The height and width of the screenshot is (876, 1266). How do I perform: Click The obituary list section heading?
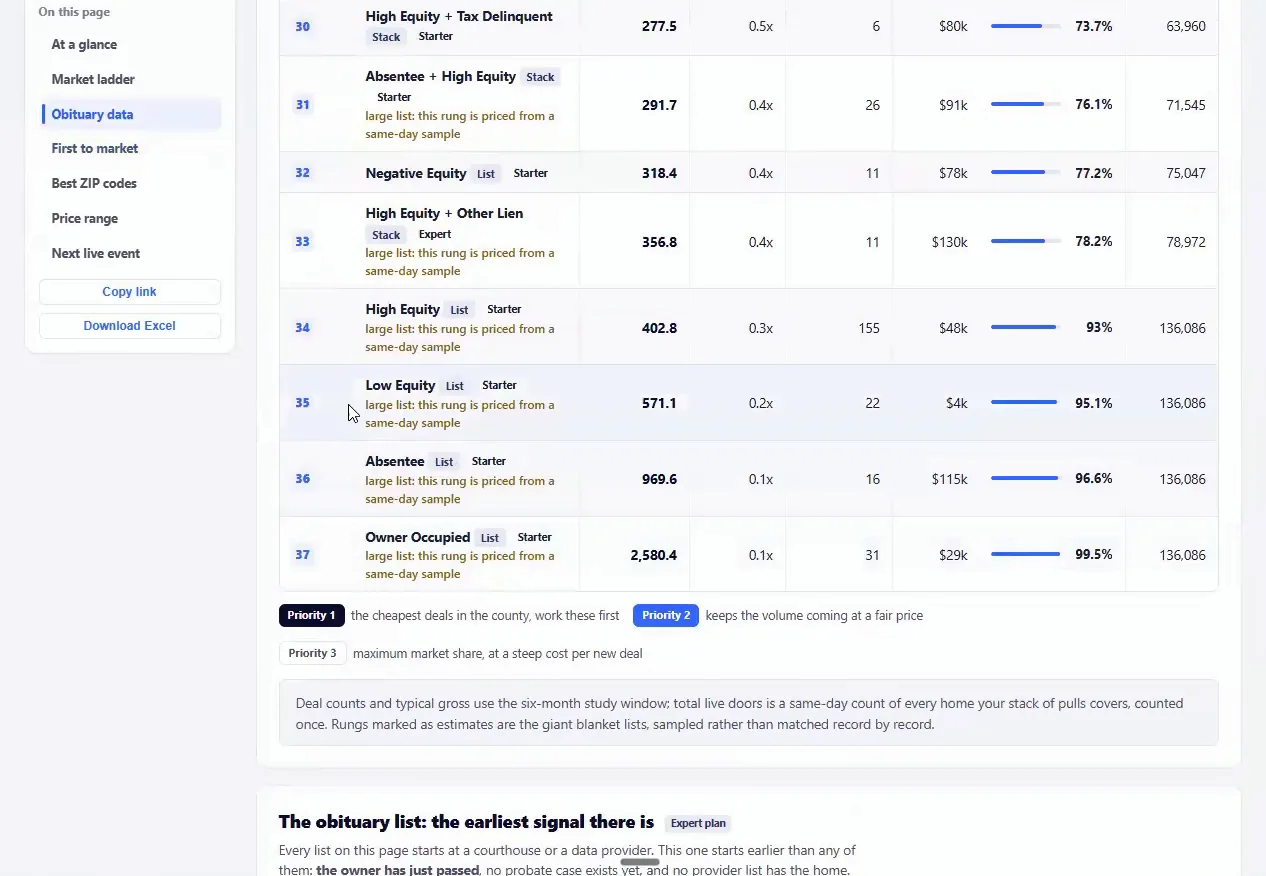click(466, 822)
